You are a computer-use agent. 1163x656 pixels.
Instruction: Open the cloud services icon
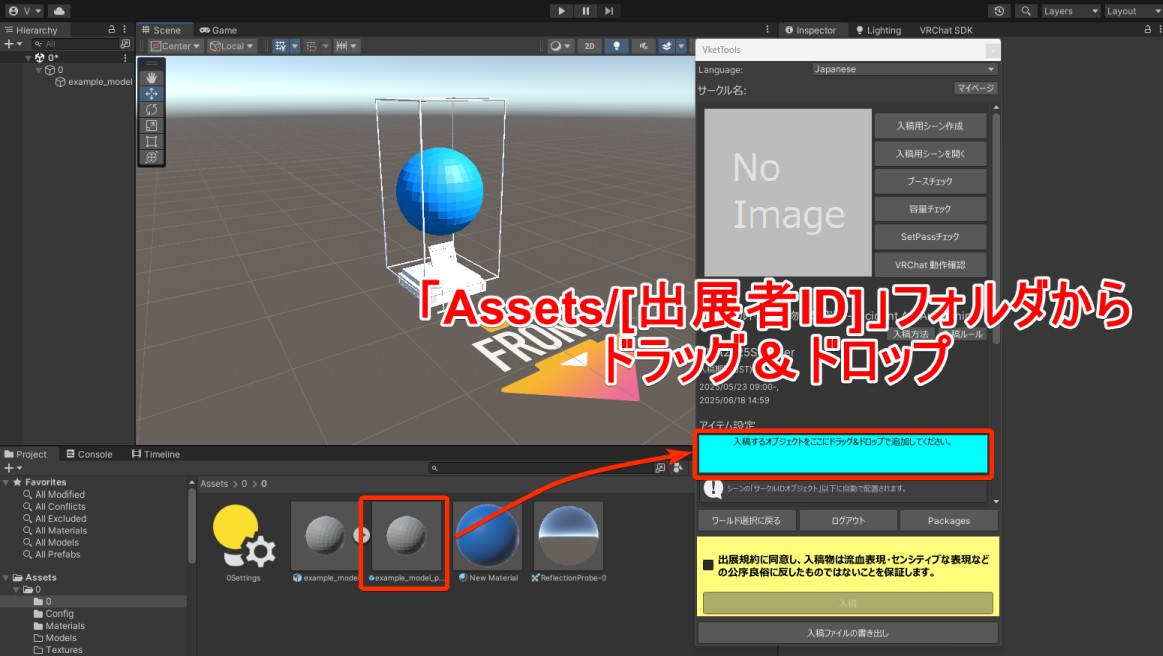coord(59,11)
